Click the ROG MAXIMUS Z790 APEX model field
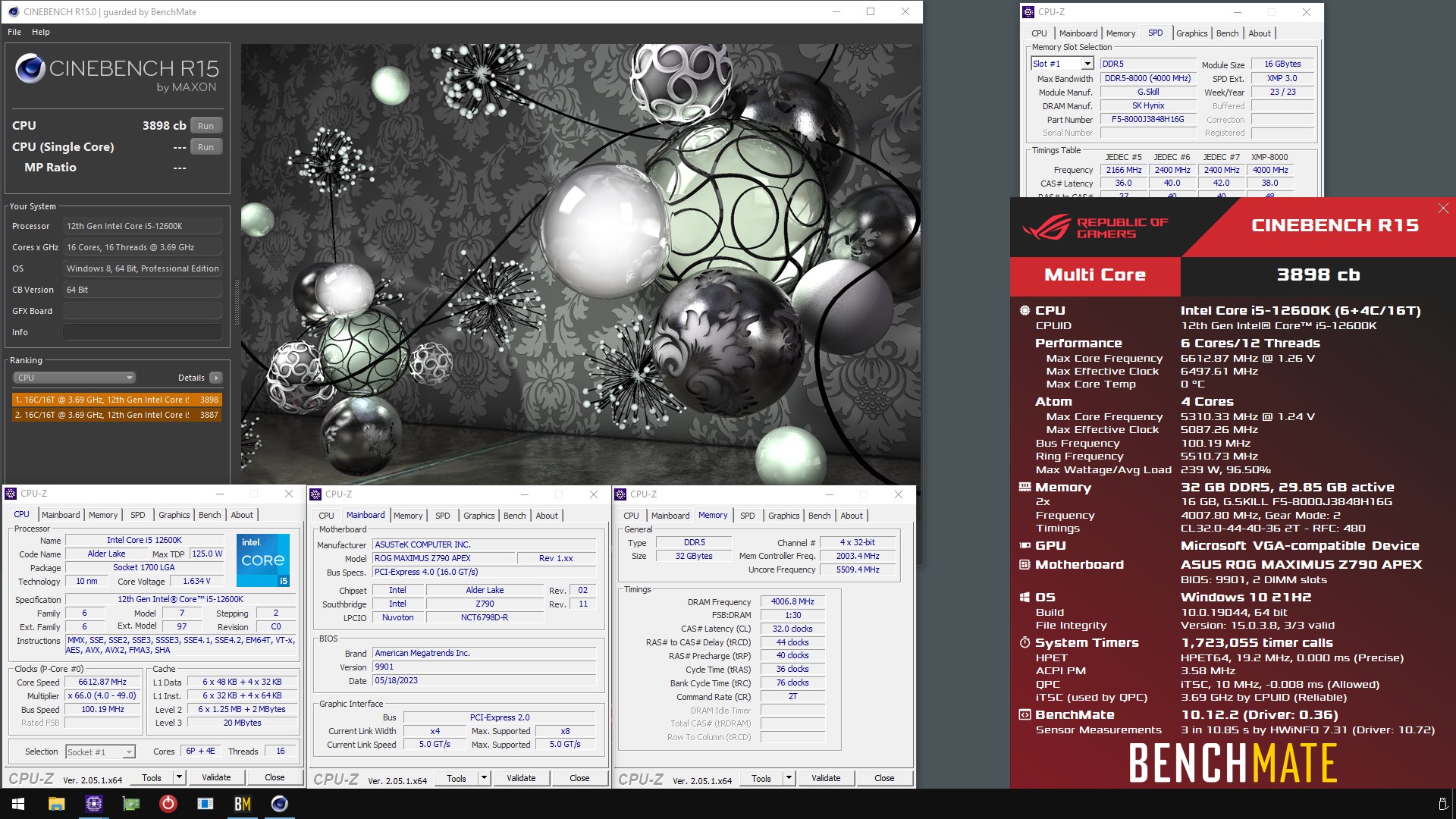 point(444,558)
